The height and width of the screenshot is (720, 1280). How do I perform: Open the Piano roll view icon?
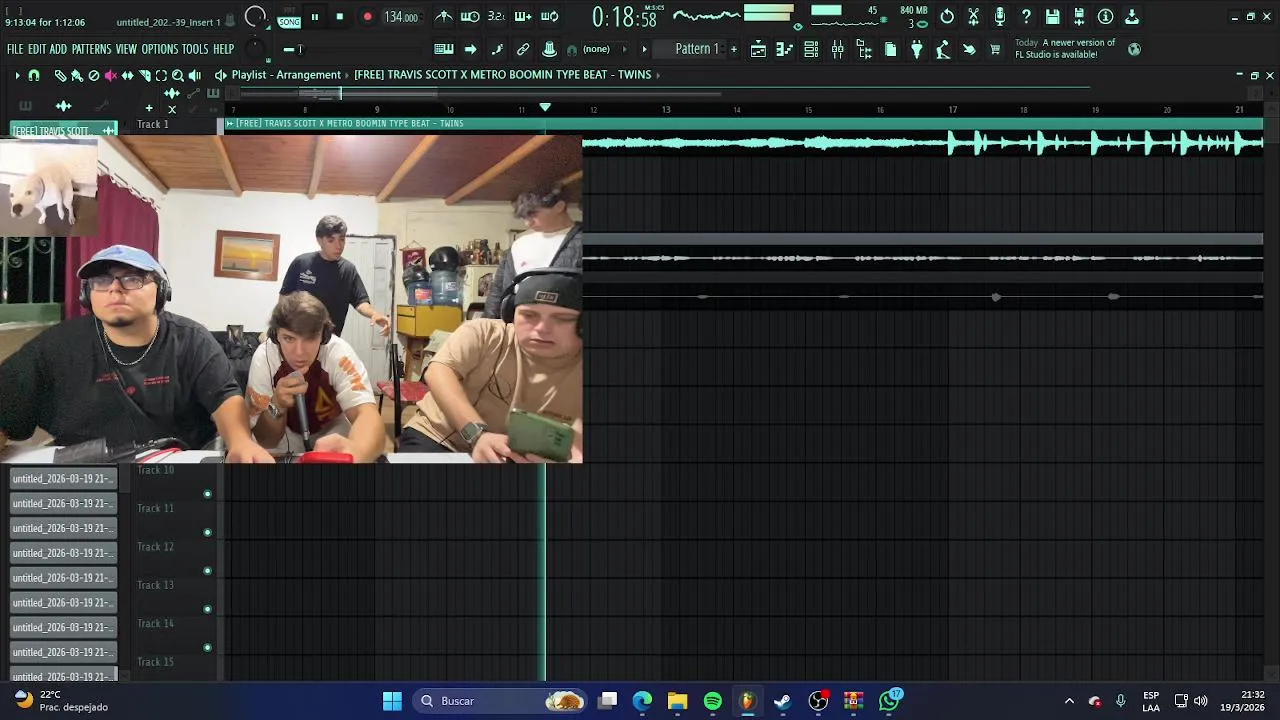point(785,49)
